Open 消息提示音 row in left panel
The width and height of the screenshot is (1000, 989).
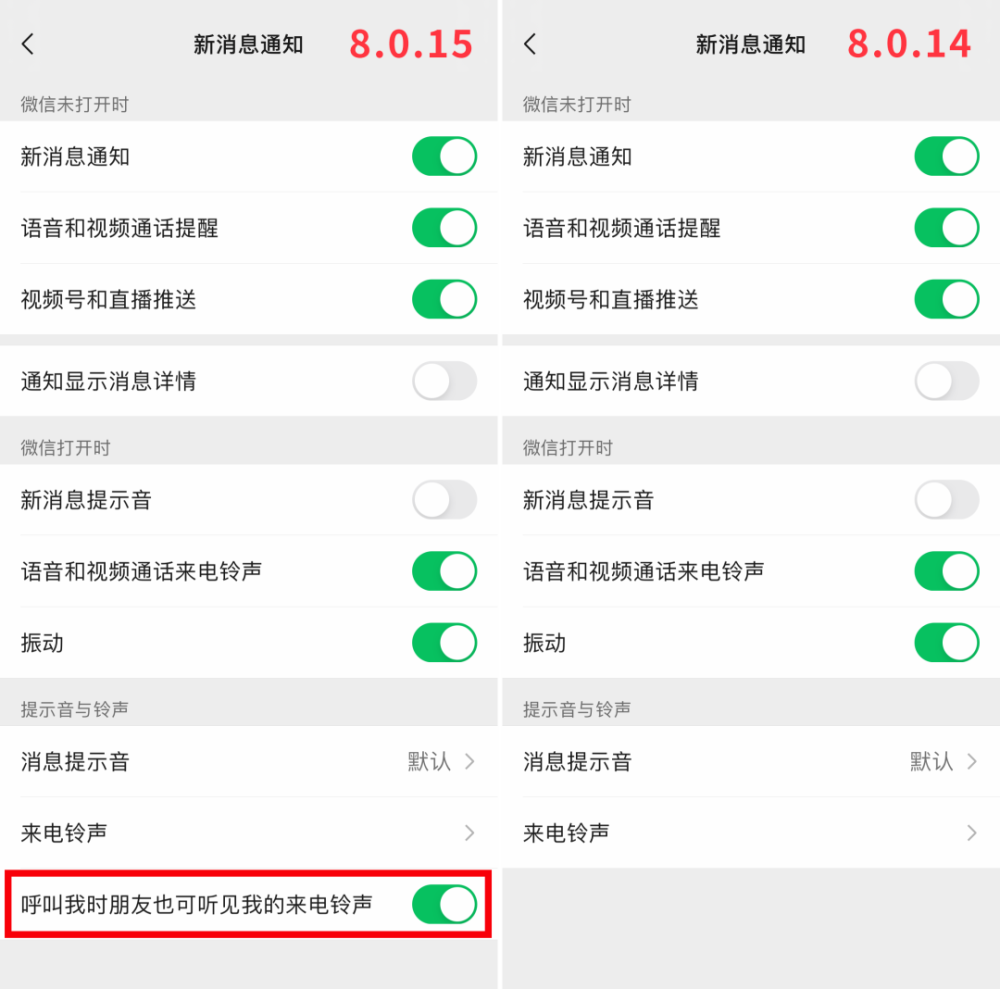pyautogui.click(x=249, y=761)
